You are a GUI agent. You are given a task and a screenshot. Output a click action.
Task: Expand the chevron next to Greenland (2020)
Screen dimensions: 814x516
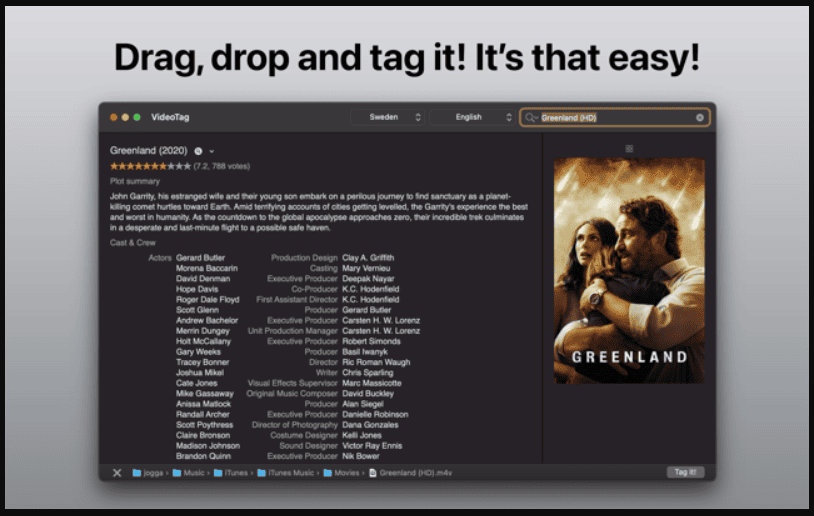tap(211, 151)
